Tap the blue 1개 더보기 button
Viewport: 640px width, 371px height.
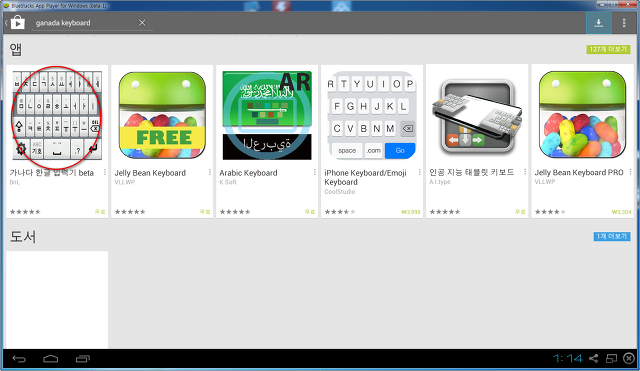click(611, 236)
